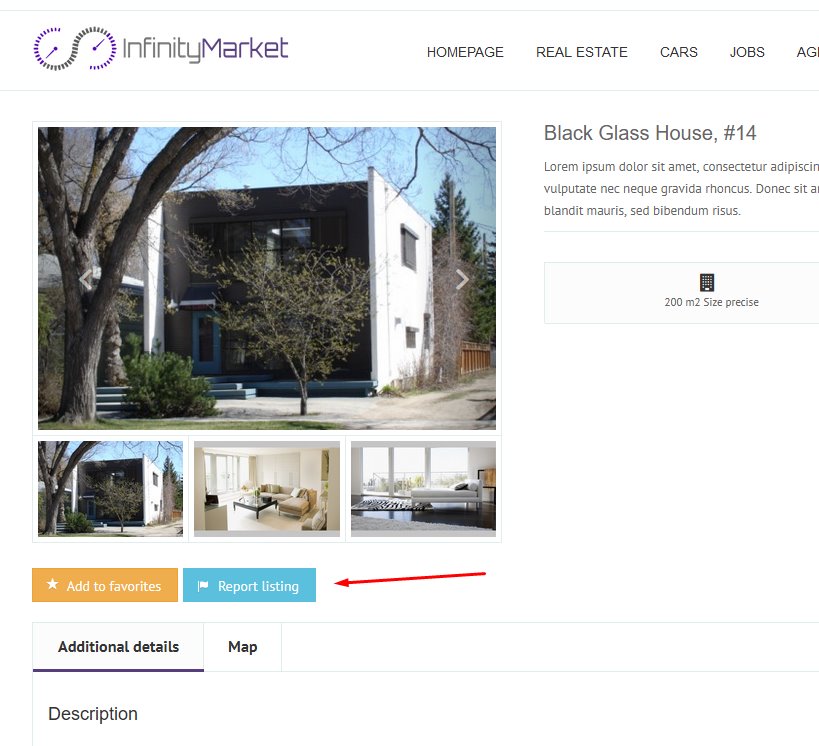
Task: Click the star icon on Add to favorites
Action: [53, 584]
